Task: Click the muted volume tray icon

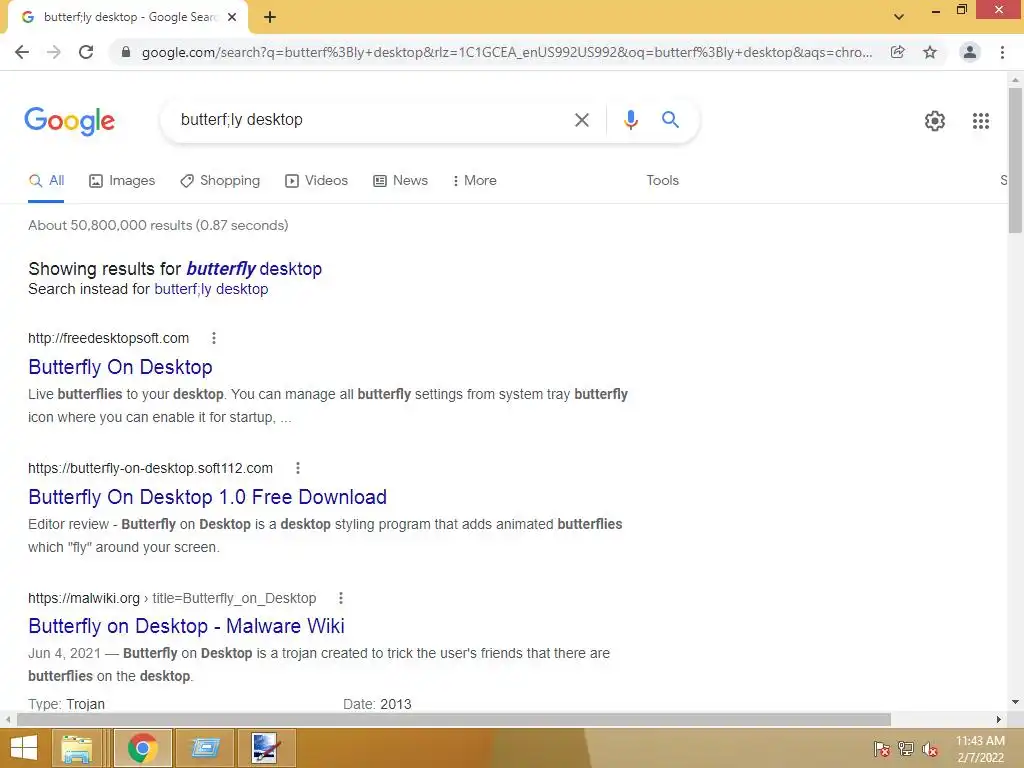Action: point(930,748)
